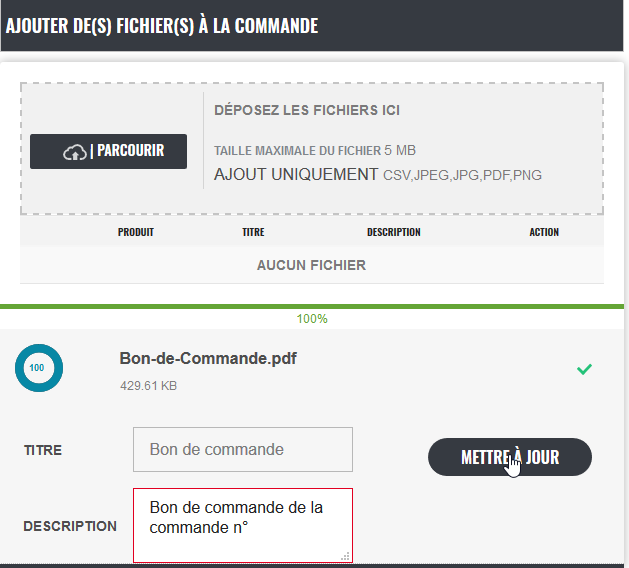Image resolution: width=629 pixels, height=568 pixels.
Task: Click the Titre column header
Action: [253, 232]
